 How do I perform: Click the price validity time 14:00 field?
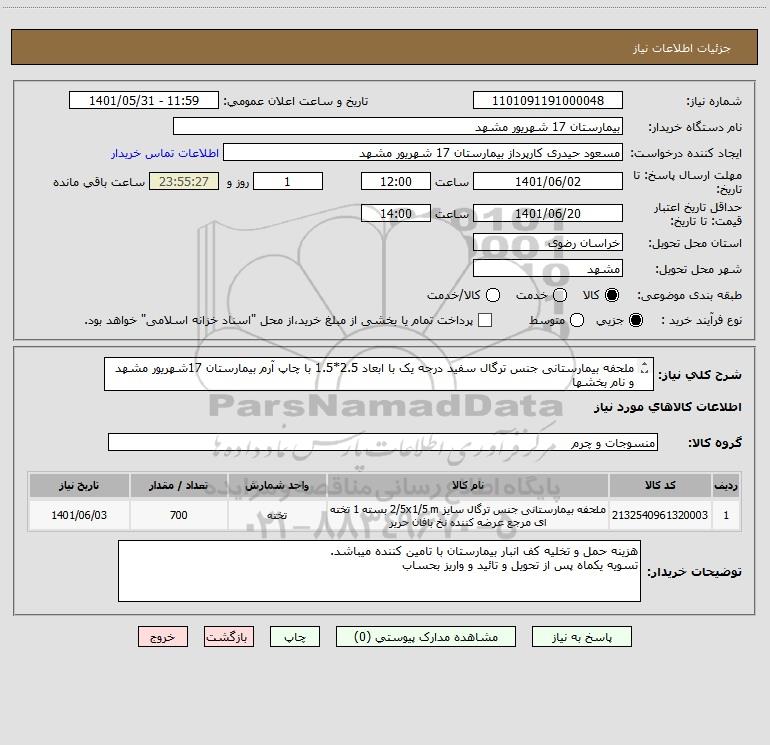click(396, 213)
